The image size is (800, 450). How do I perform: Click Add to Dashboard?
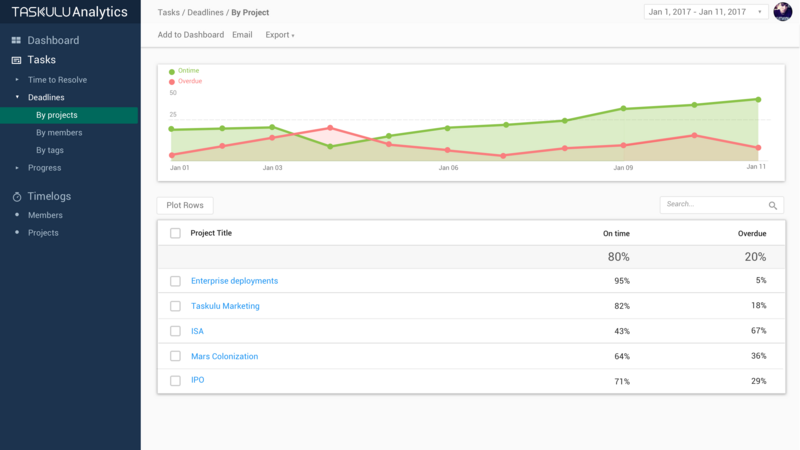190,35
